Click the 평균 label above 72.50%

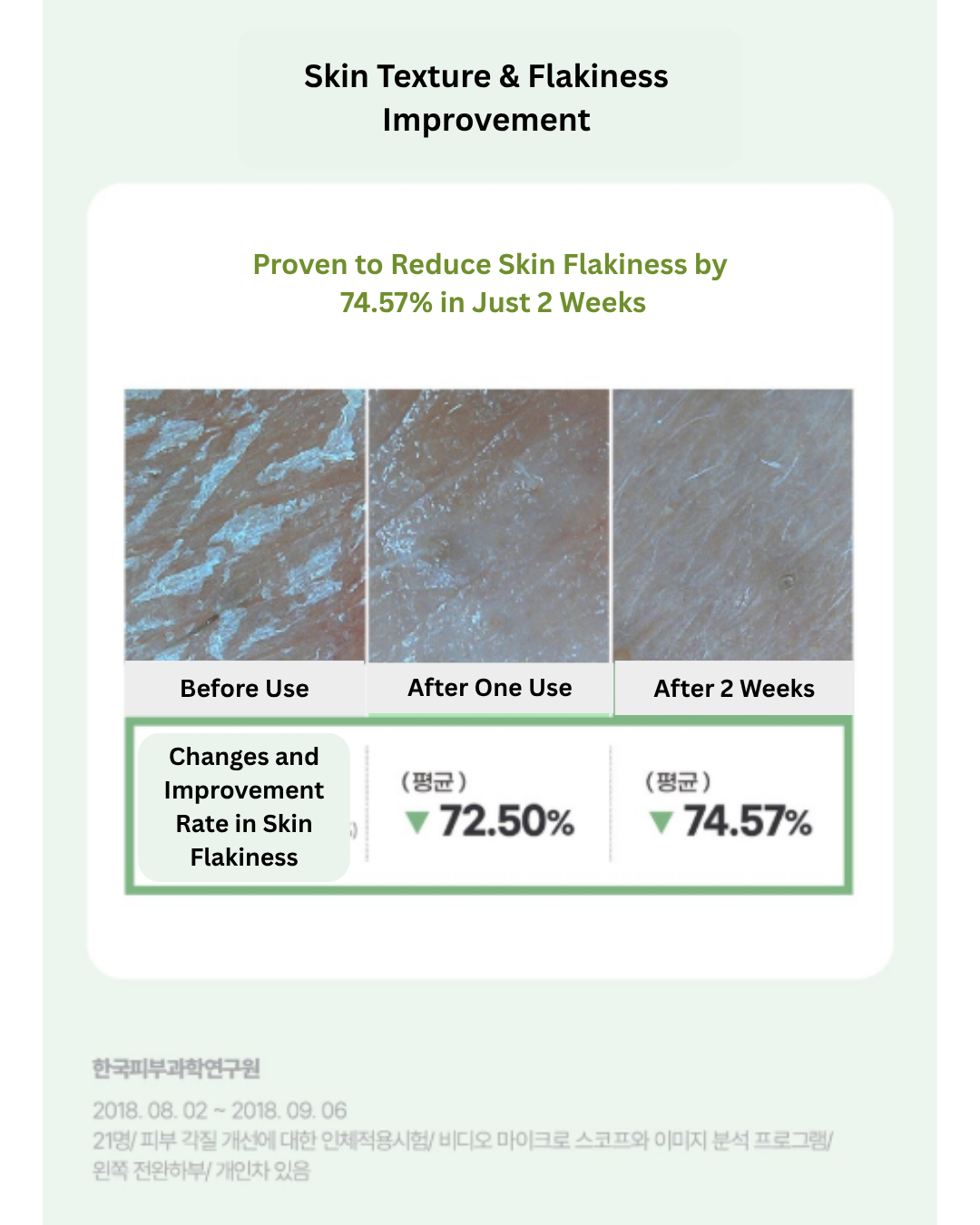(434, 781)
